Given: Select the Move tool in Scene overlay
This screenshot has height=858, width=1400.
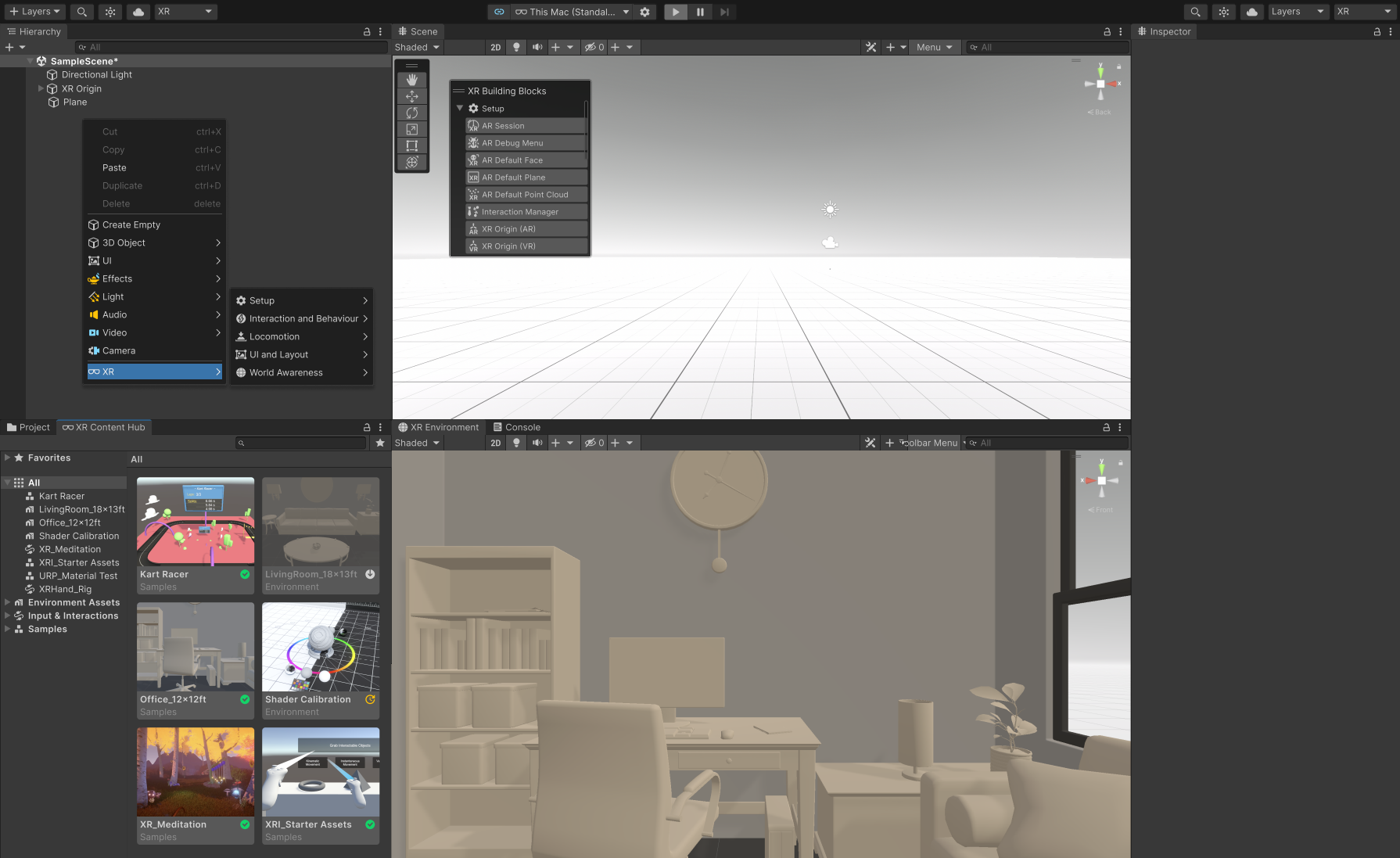Looking at the screenshot, I should coord(412,96).
